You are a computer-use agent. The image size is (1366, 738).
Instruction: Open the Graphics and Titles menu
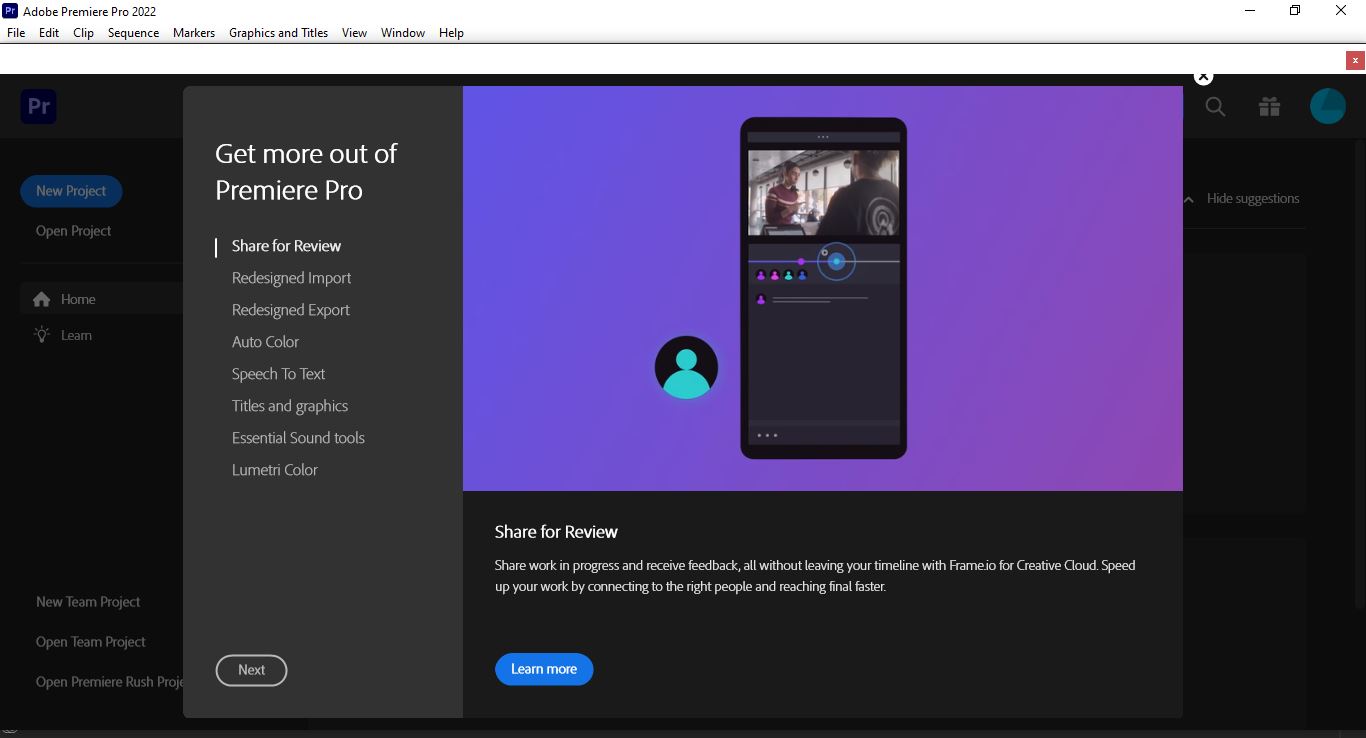(278, 33)
